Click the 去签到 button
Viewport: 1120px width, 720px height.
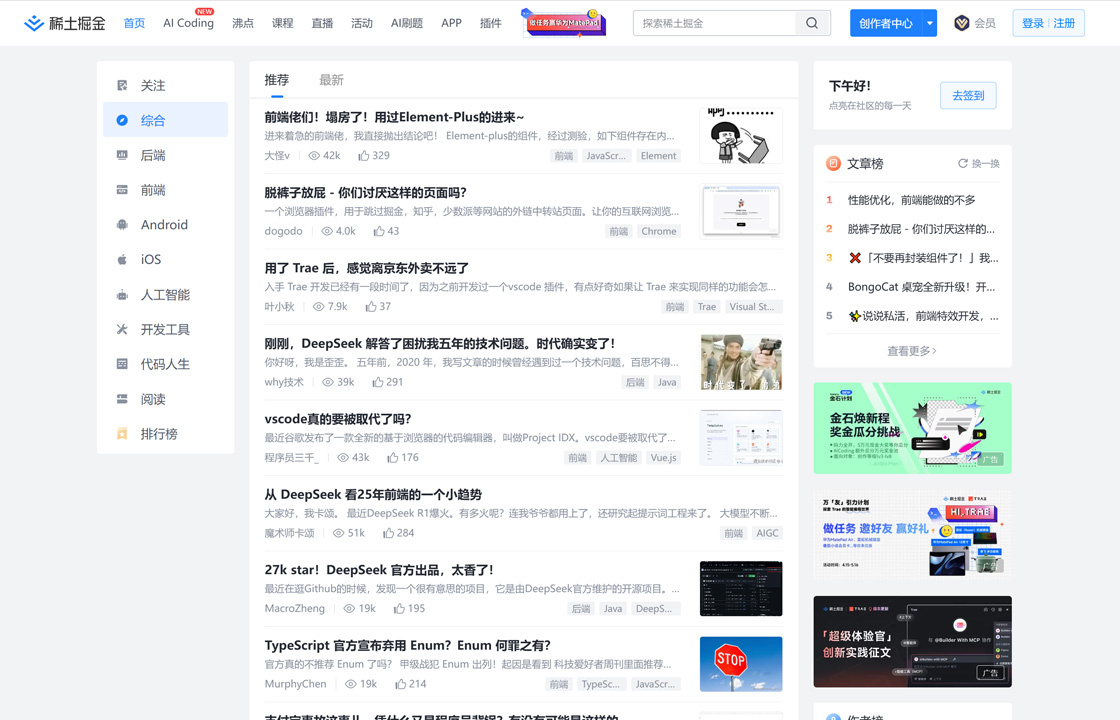969,95
